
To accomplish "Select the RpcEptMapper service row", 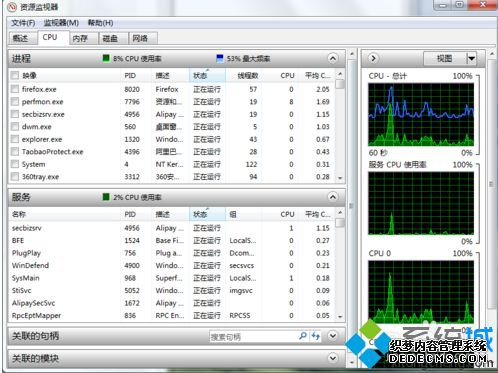I will coord(172,316).
